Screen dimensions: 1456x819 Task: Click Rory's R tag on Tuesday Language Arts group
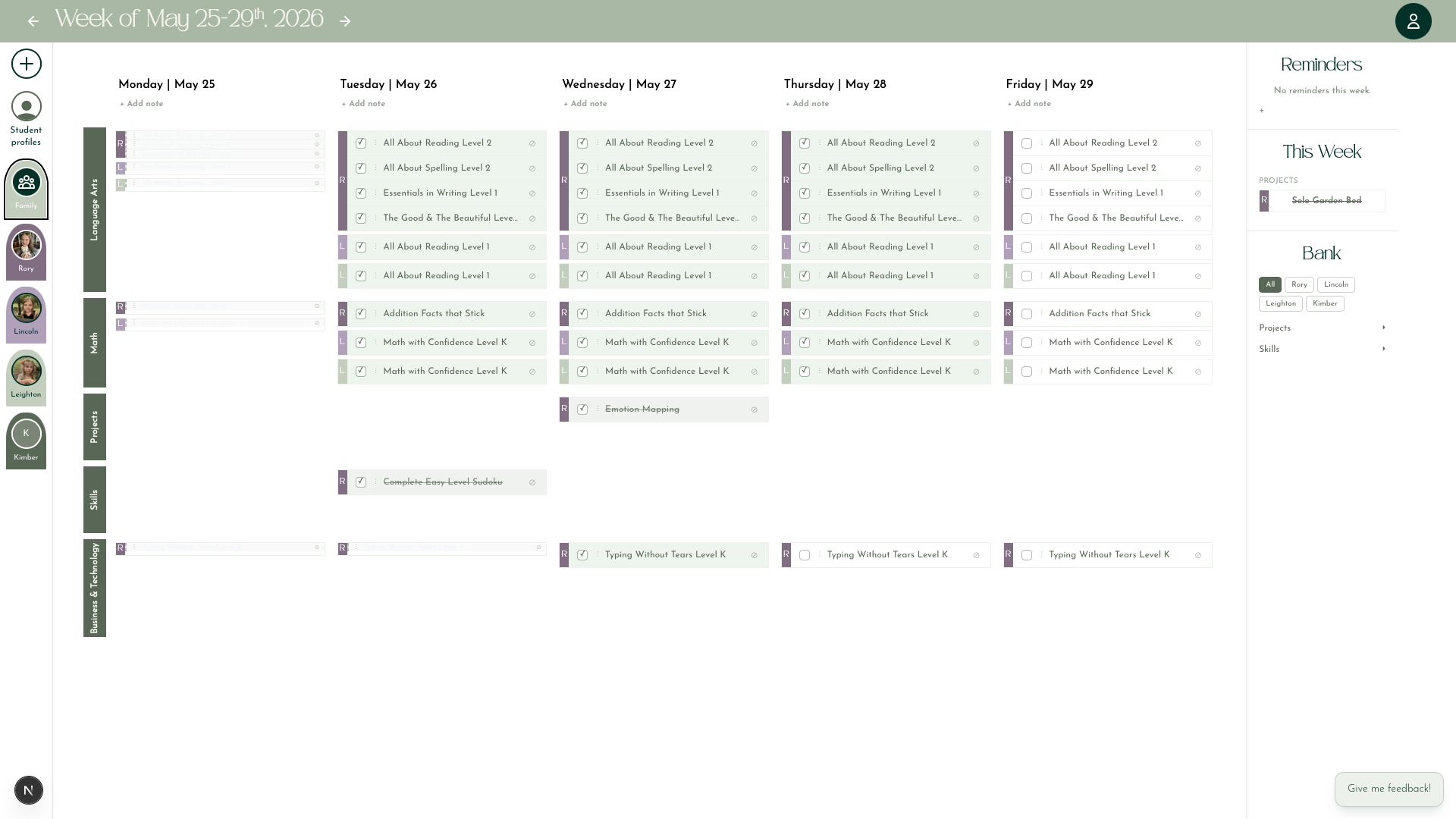(x=342, y=180)
